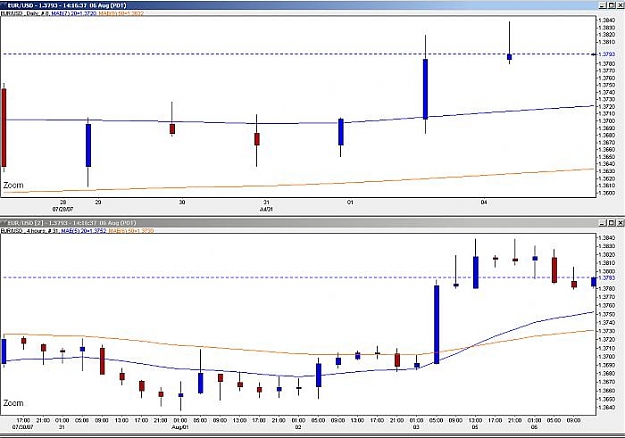Minimize the top EUR/USD Daily chart window
625x438 pixels.
[x=603, y=5]
